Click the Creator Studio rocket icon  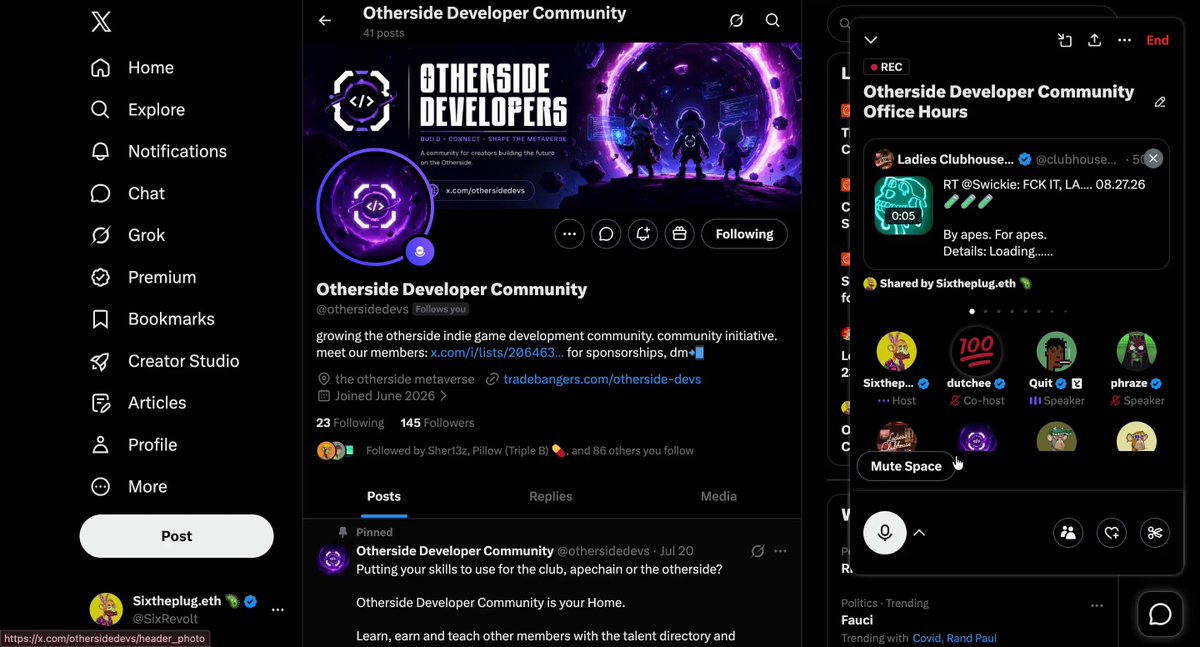click(x=100, y=361)
